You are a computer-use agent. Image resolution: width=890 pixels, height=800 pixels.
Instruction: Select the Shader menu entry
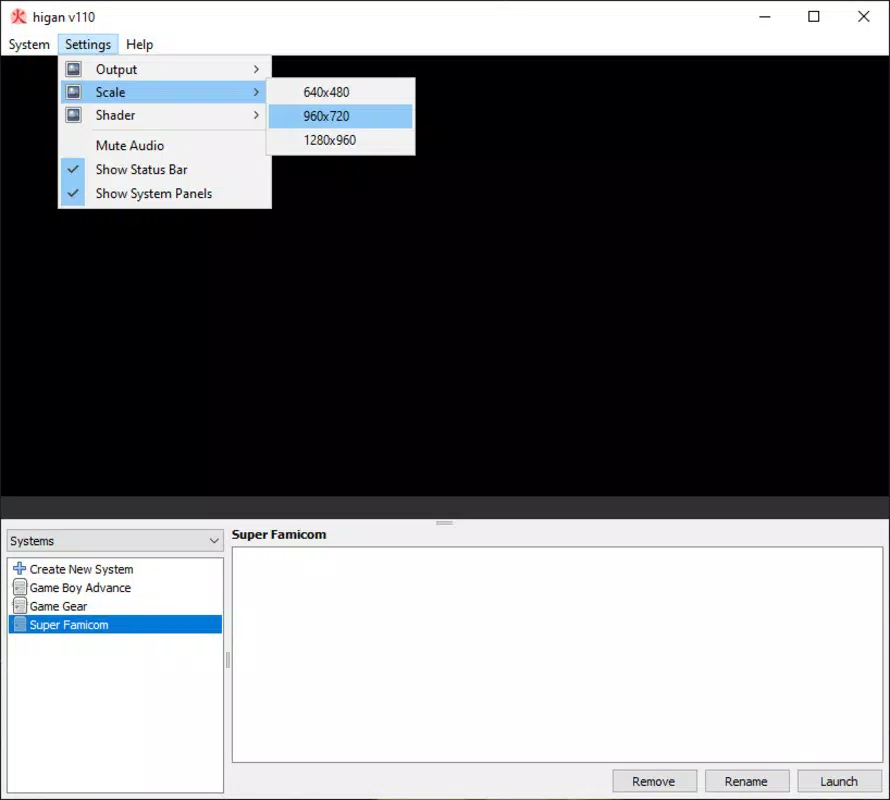165,115
